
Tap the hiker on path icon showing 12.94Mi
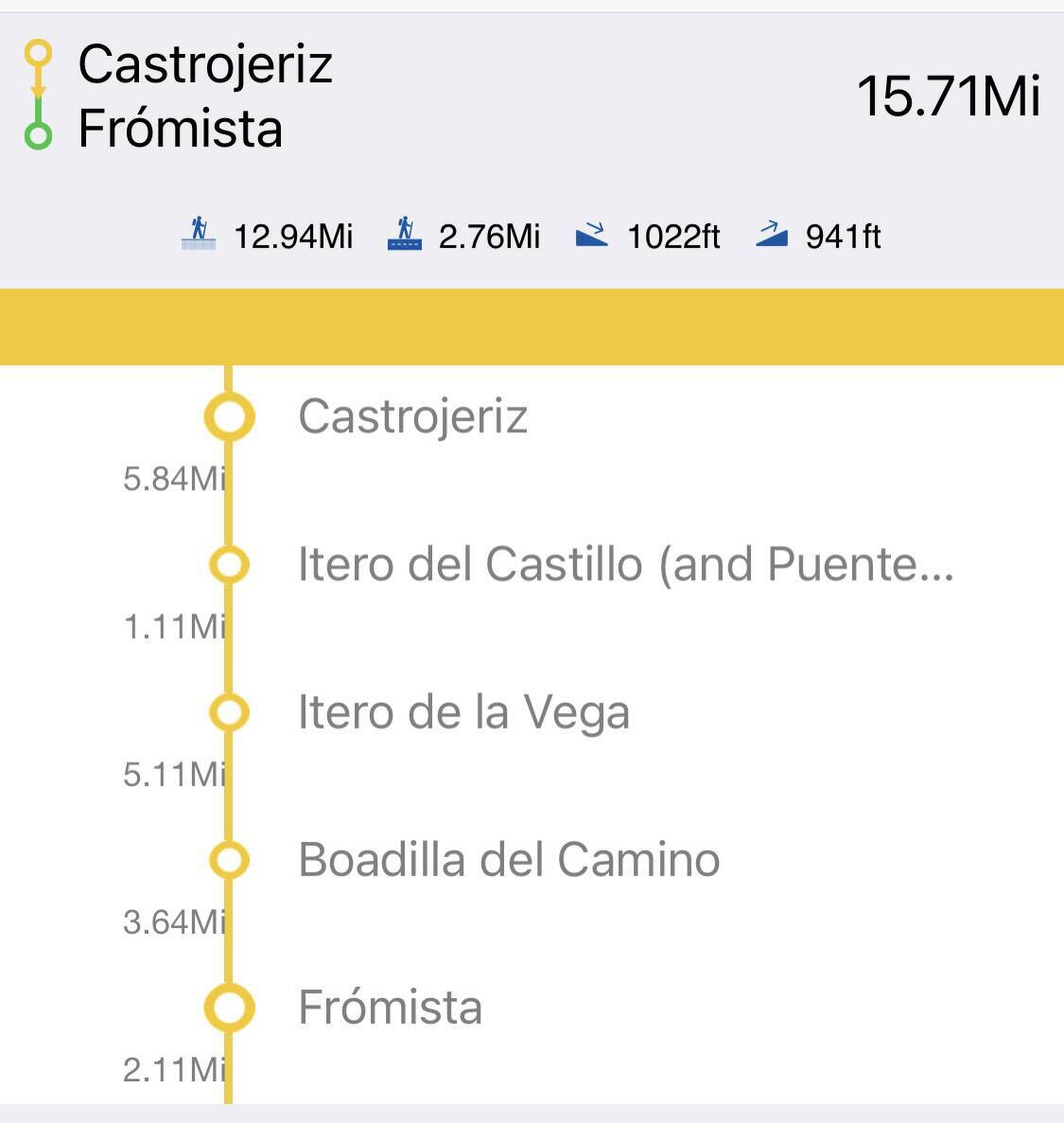coord(198,234)
